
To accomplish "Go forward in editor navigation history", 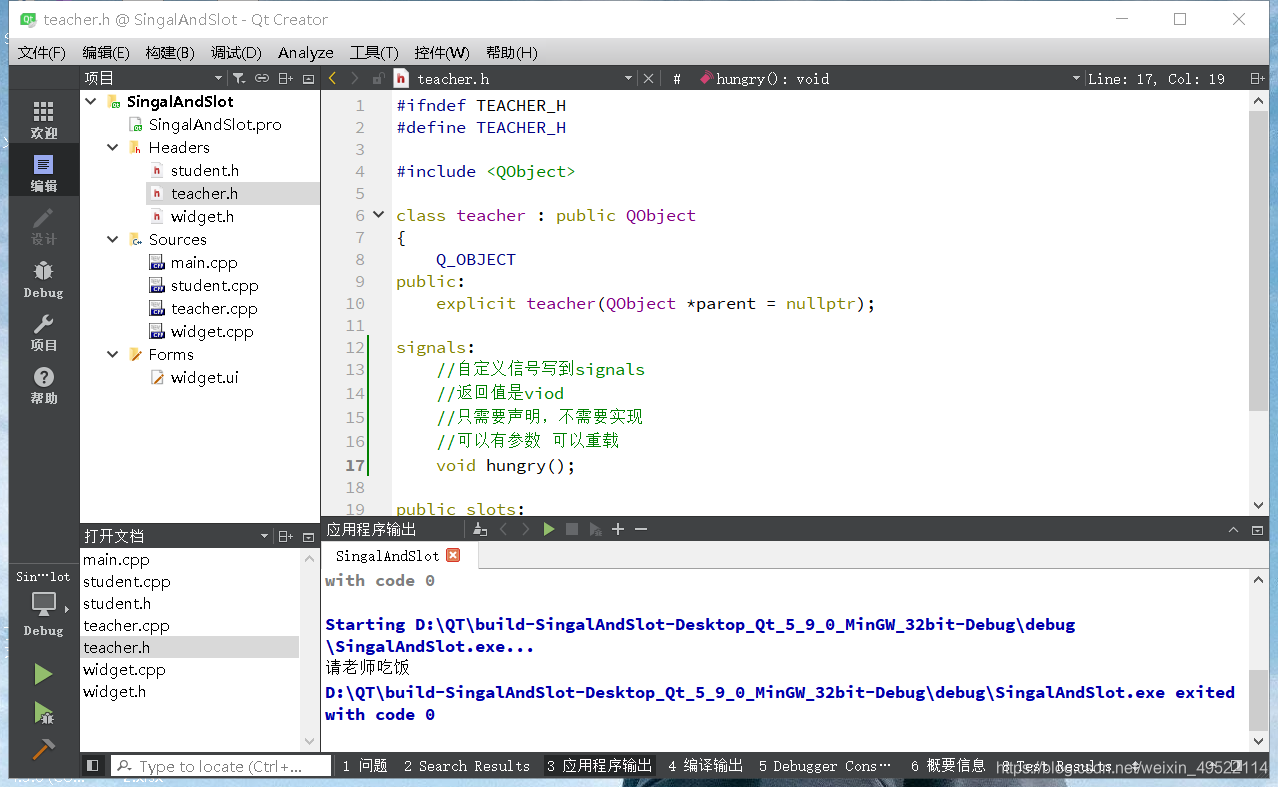I will [355, 78].
